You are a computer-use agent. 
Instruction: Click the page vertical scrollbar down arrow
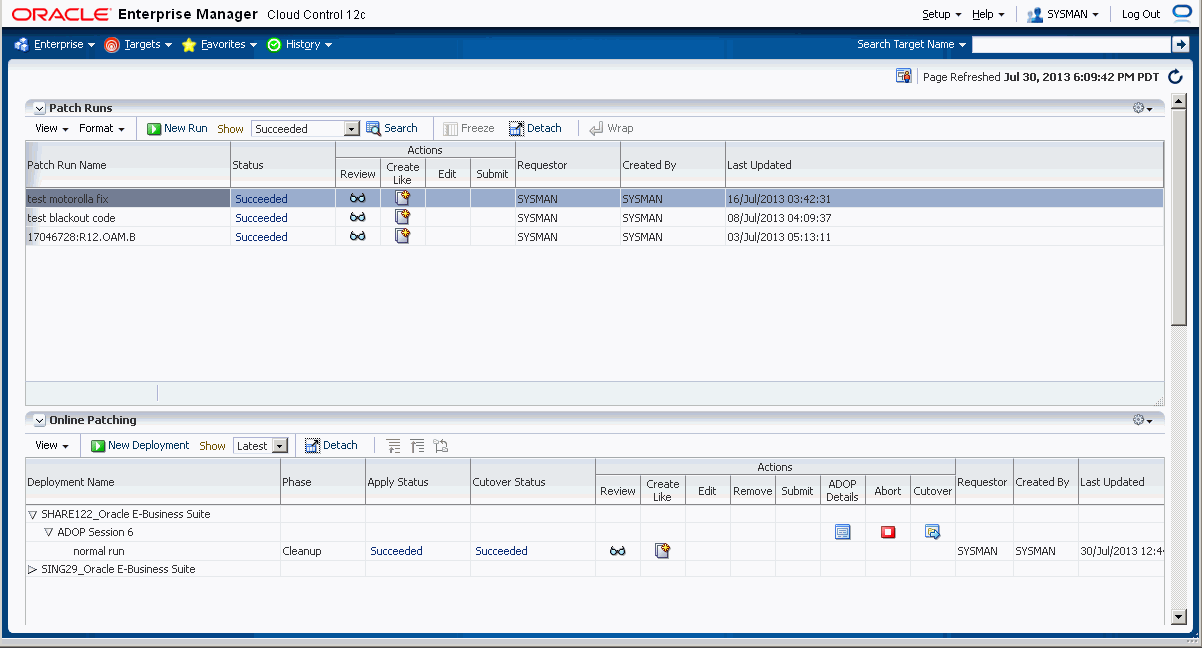point(1178,616)
